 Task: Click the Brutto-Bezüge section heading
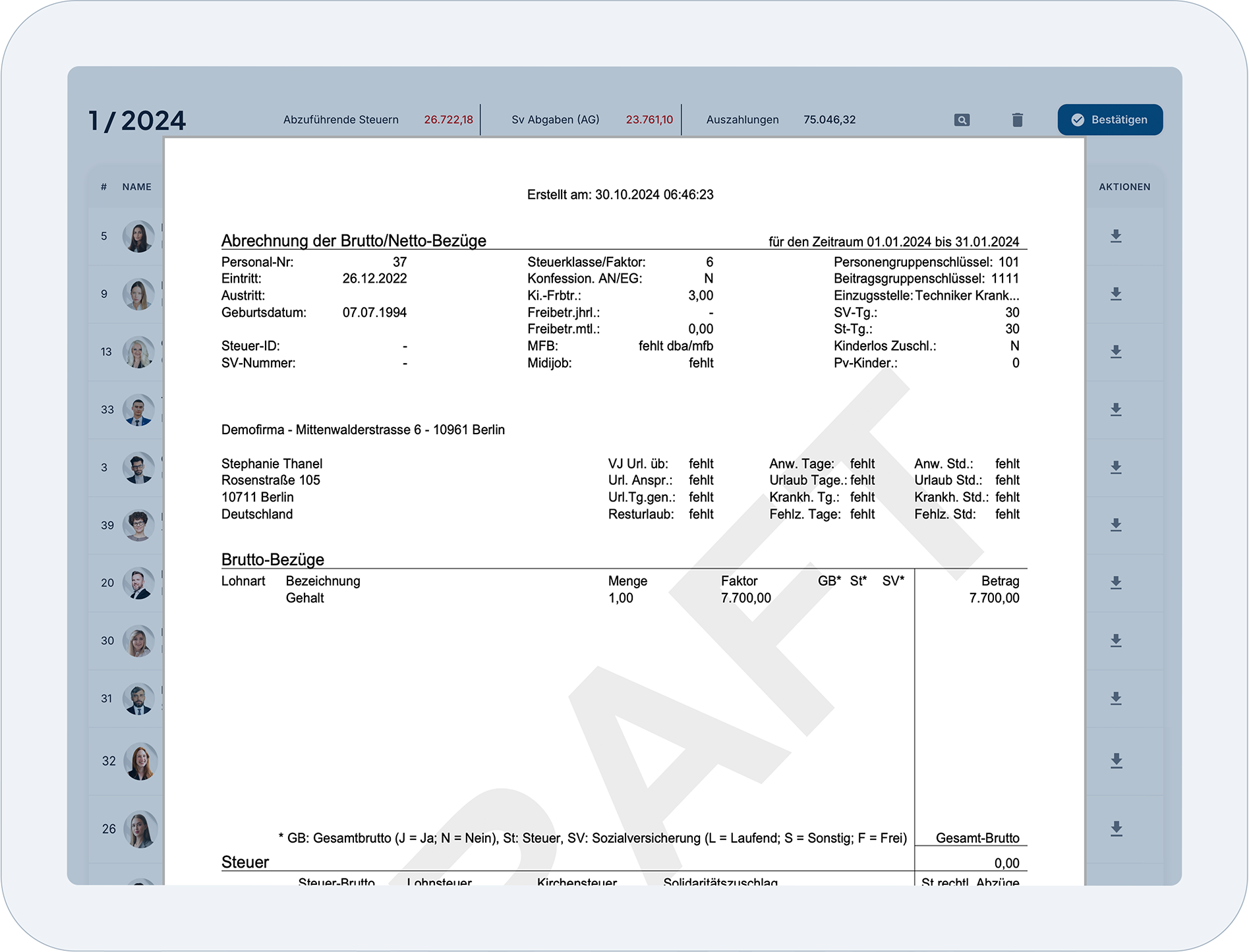point(273,560)
